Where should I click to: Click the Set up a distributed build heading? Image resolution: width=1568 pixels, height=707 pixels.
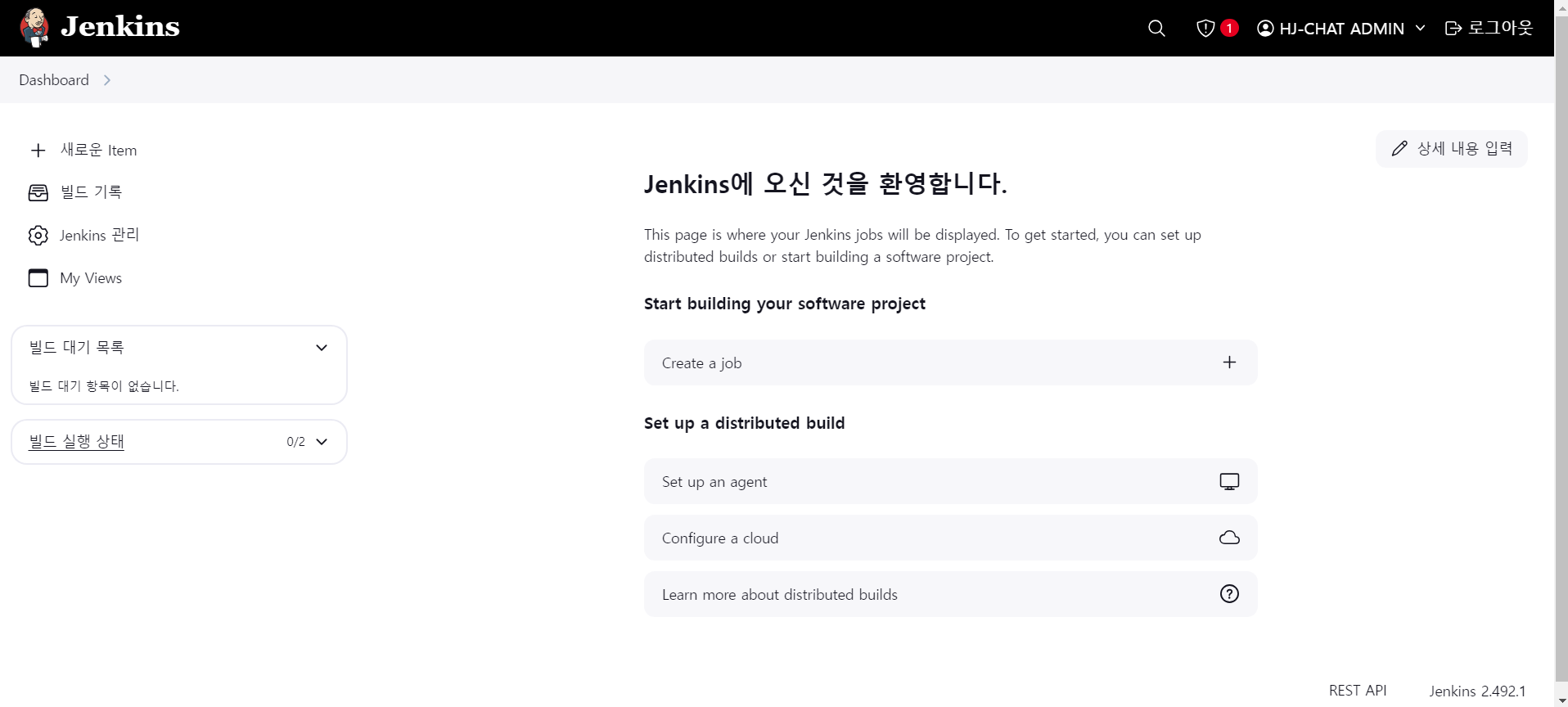click(745, 423)
